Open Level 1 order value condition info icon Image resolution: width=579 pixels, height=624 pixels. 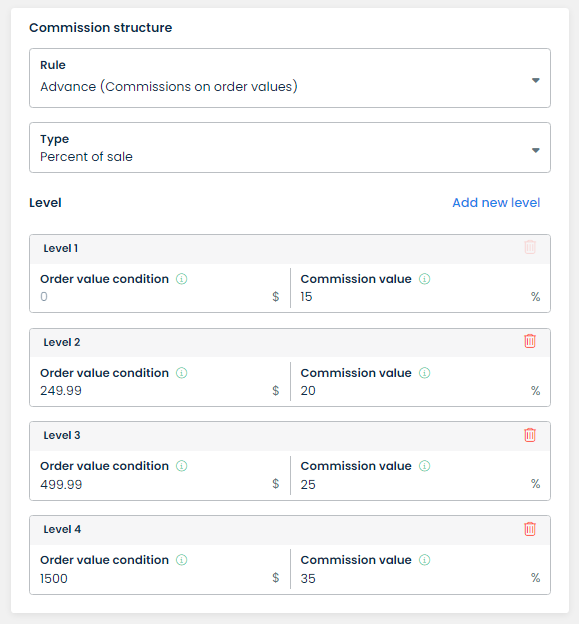coord(181,279)
